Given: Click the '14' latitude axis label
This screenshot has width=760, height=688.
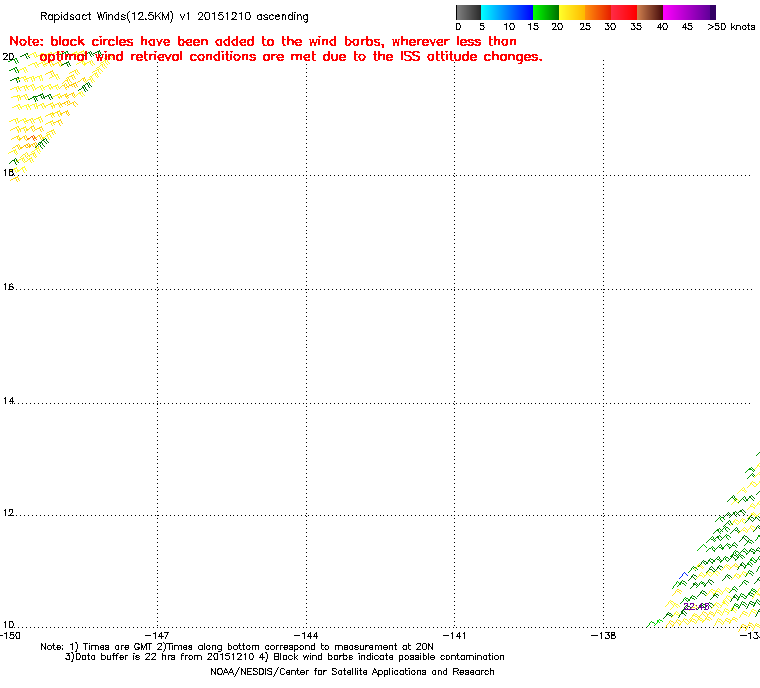Looking at the screenshot, I should coord(8,401).
